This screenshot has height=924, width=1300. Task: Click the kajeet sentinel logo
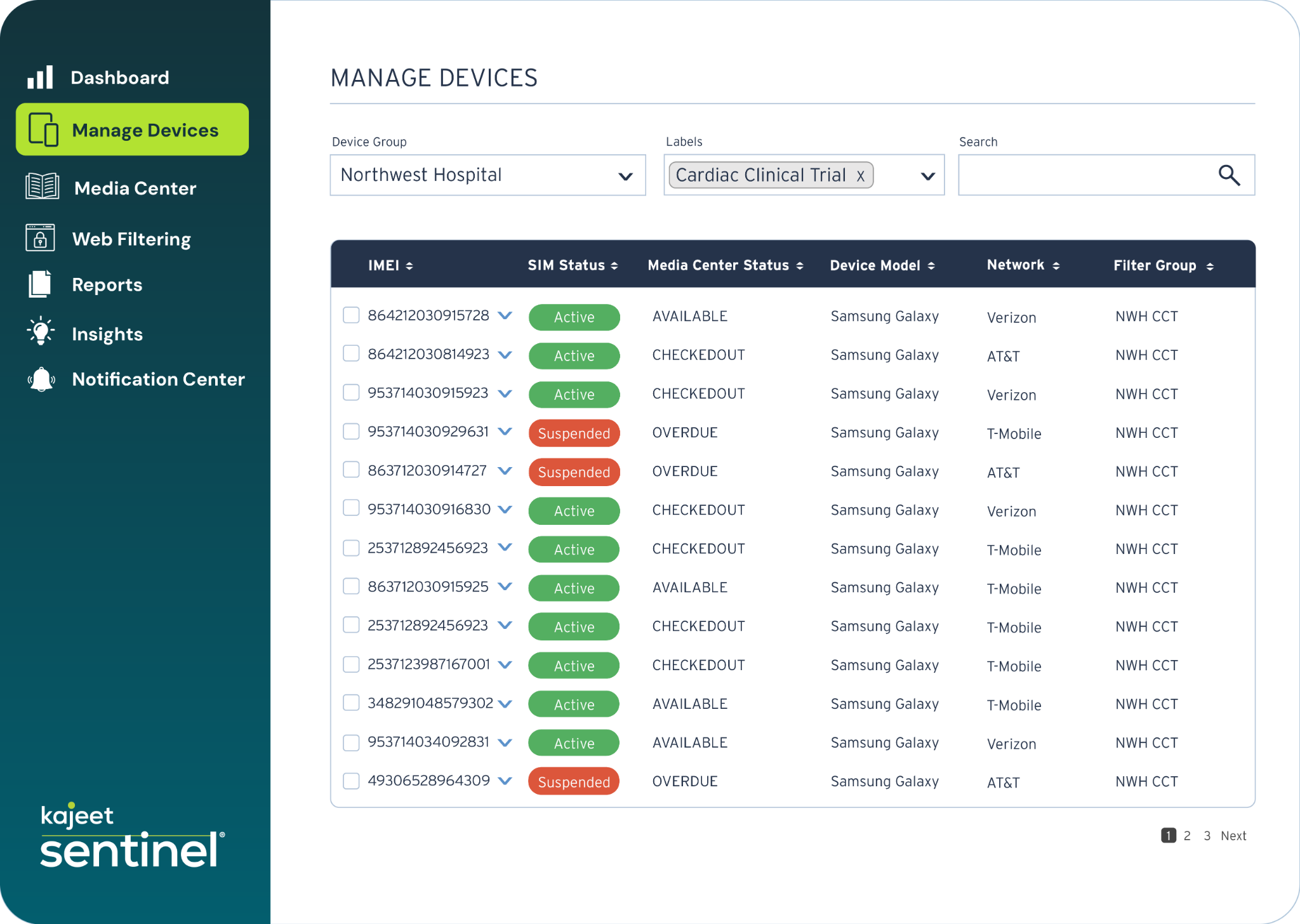132,835
